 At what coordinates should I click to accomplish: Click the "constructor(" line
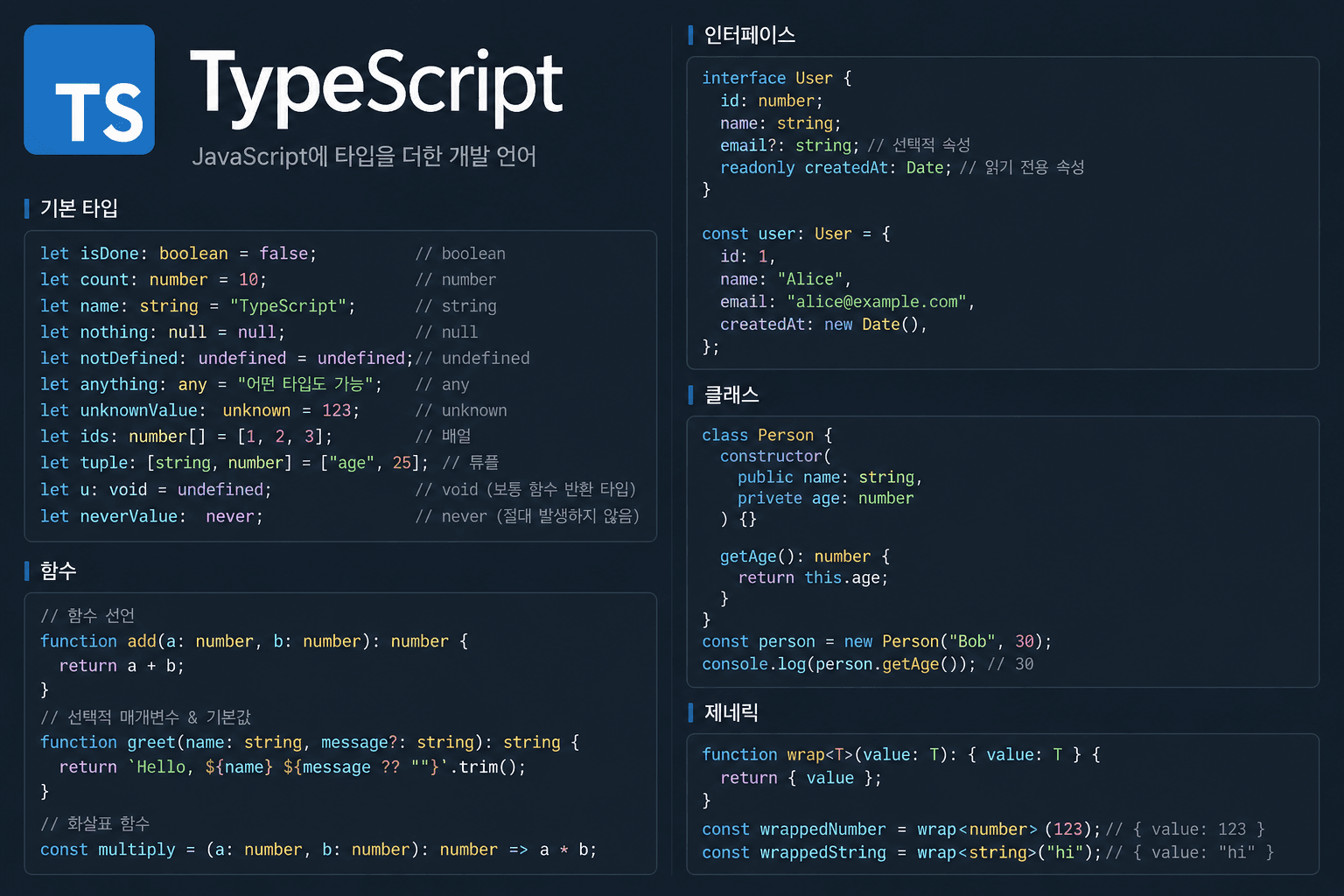click(775, 456)
